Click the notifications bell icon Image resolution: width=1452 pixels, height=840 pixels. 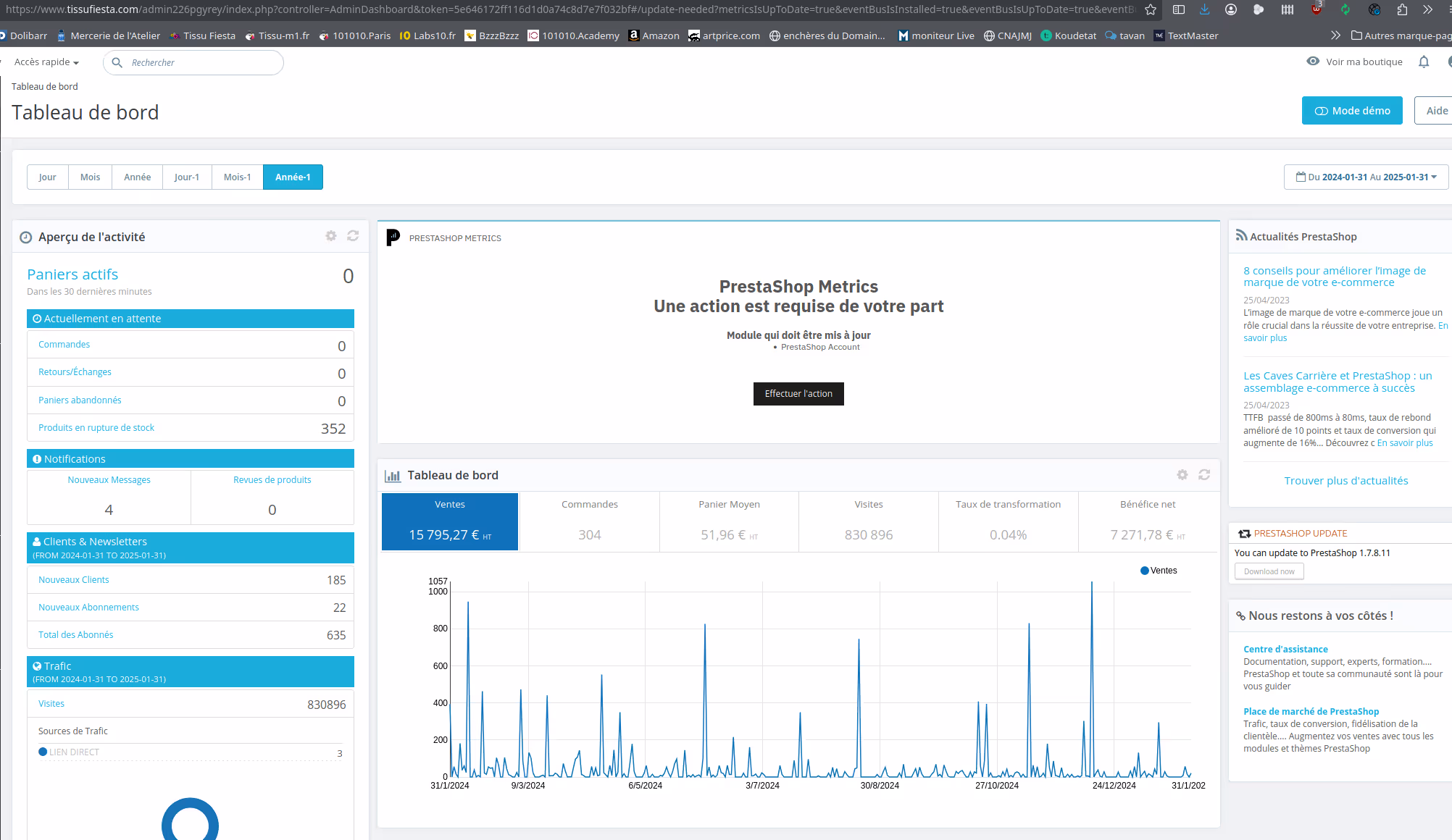pyautogui.click(x=1424, y=62)
